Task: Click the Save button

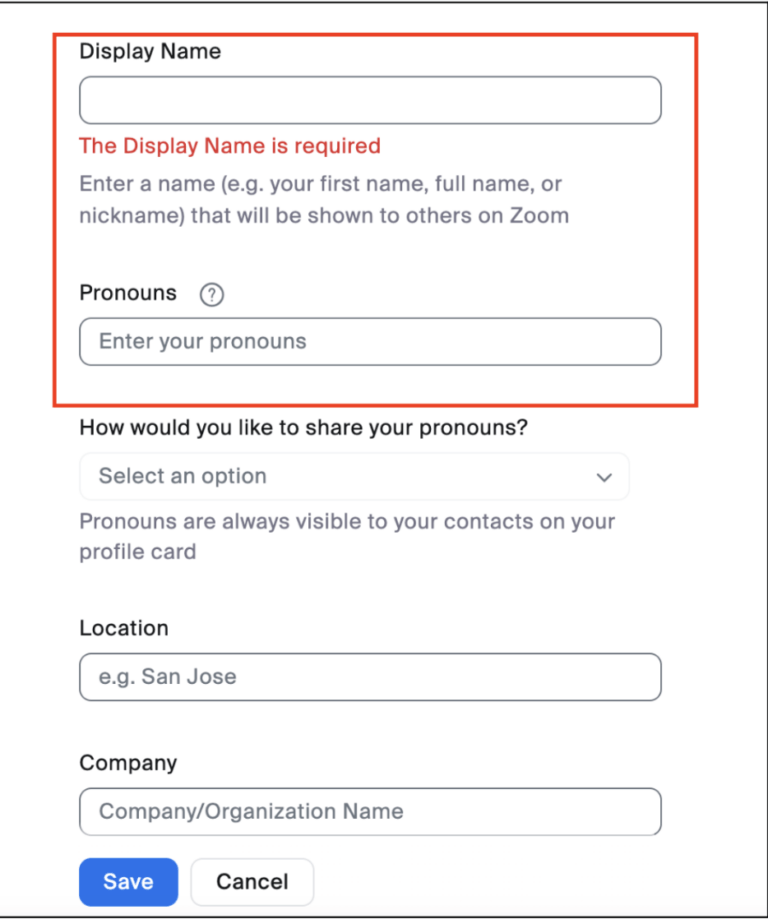Action: pyautogui.click(x=128, y=881)
